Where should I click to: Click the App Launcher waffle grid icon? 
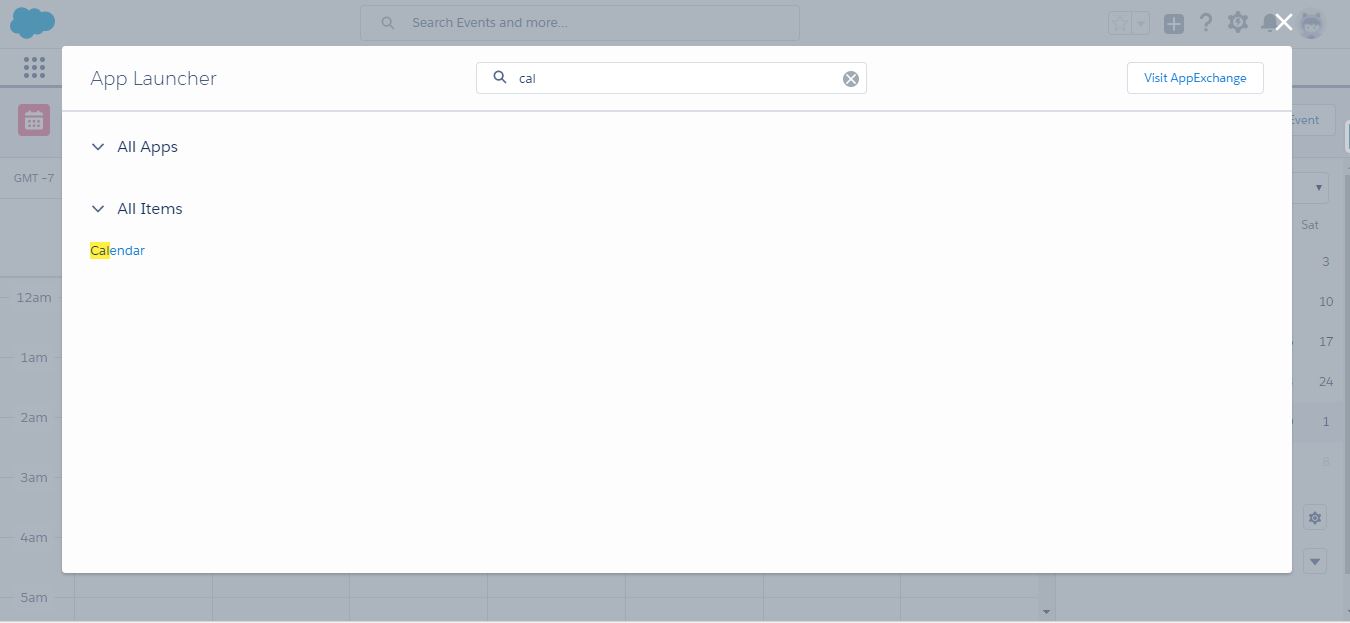(33, 67)
